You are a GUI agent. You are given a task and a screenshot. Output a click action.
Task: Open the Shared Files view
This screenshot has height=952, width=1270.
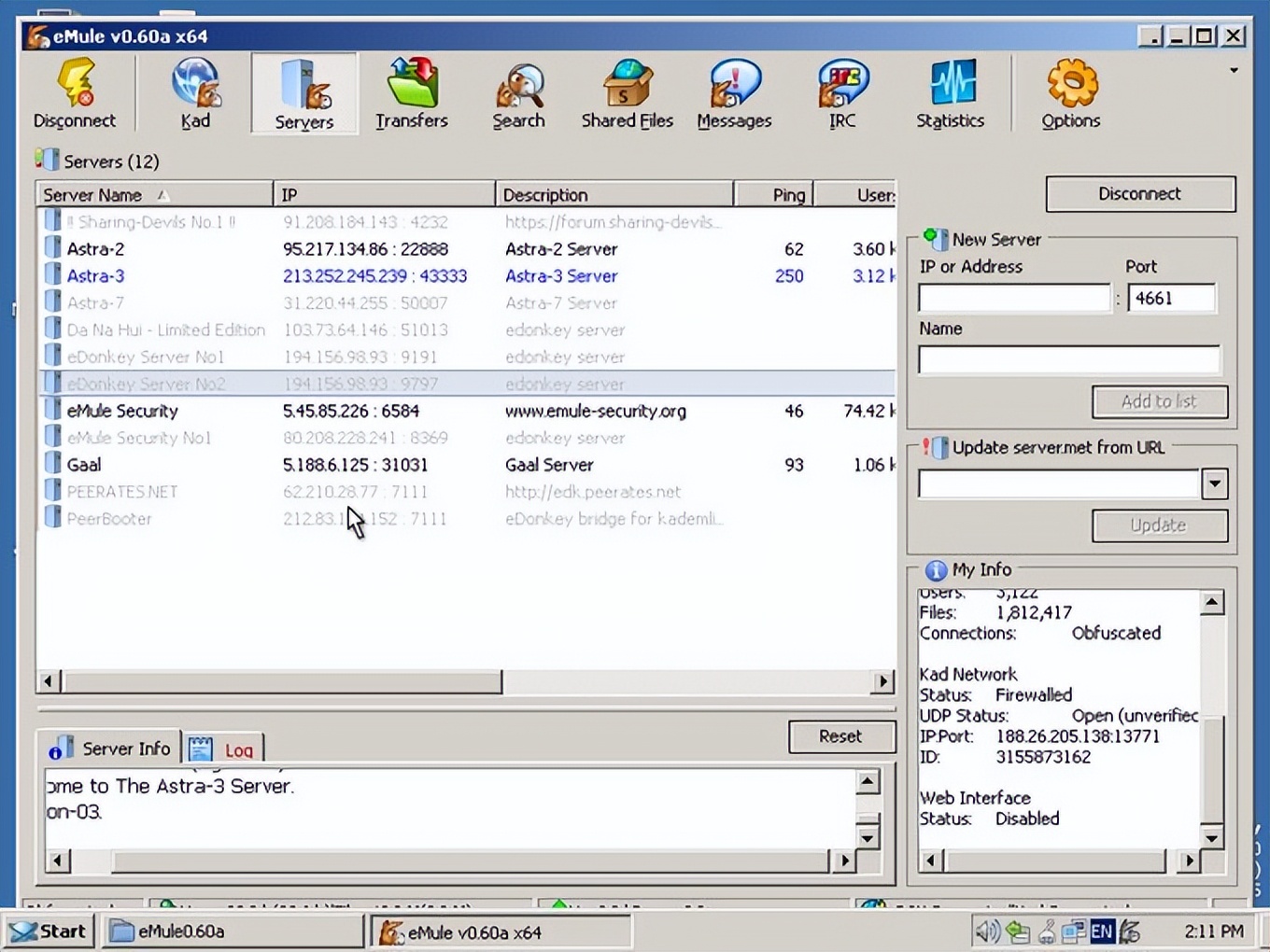(x=627, y=92)
